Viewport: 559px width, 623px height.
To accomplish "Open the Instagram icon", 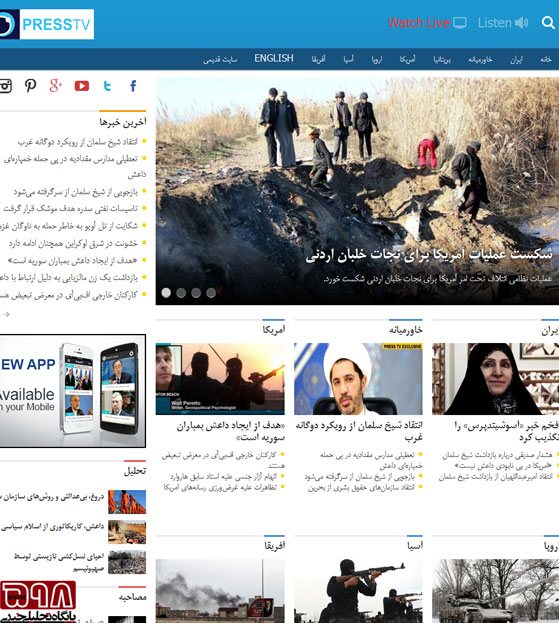I will pyautogui.click(x=6, y=86).
